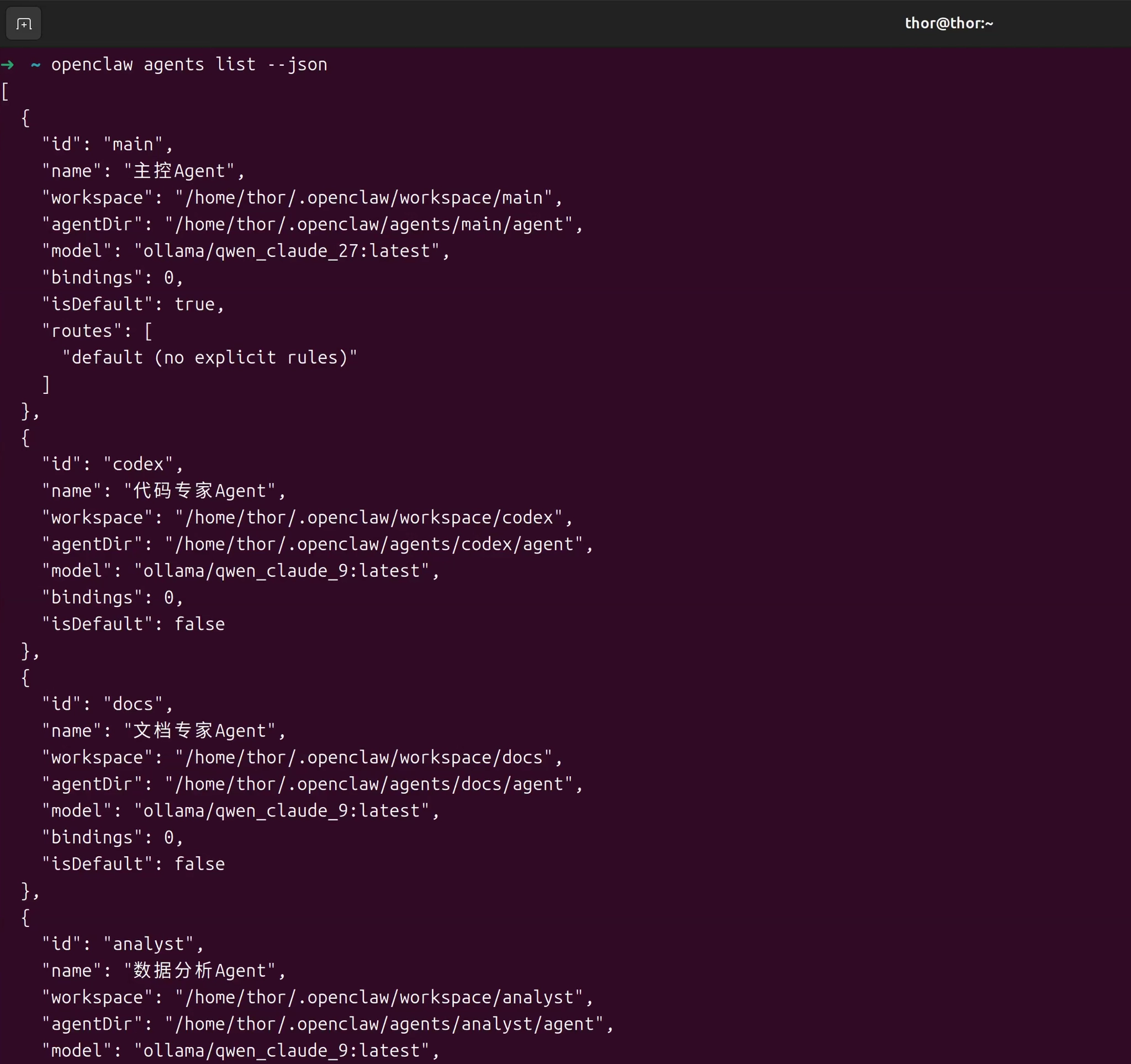Viewport: 1131px width, 1064px height.
Task: Click the thor@thor:~ window title
Action: [948, 23]
